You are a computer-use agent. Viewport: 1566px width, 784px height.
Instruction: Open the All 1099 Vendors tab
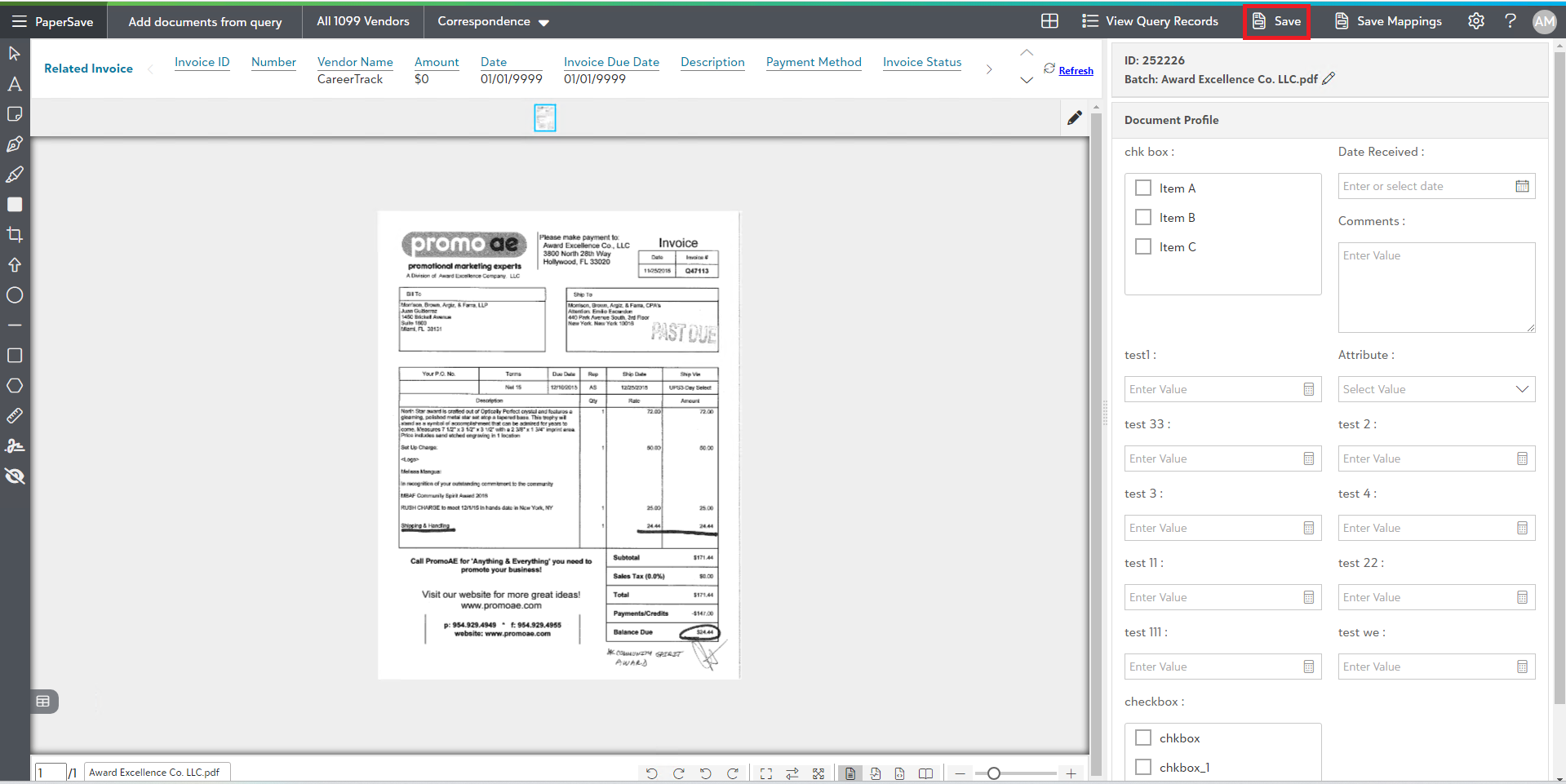click(x=363, y=21)
